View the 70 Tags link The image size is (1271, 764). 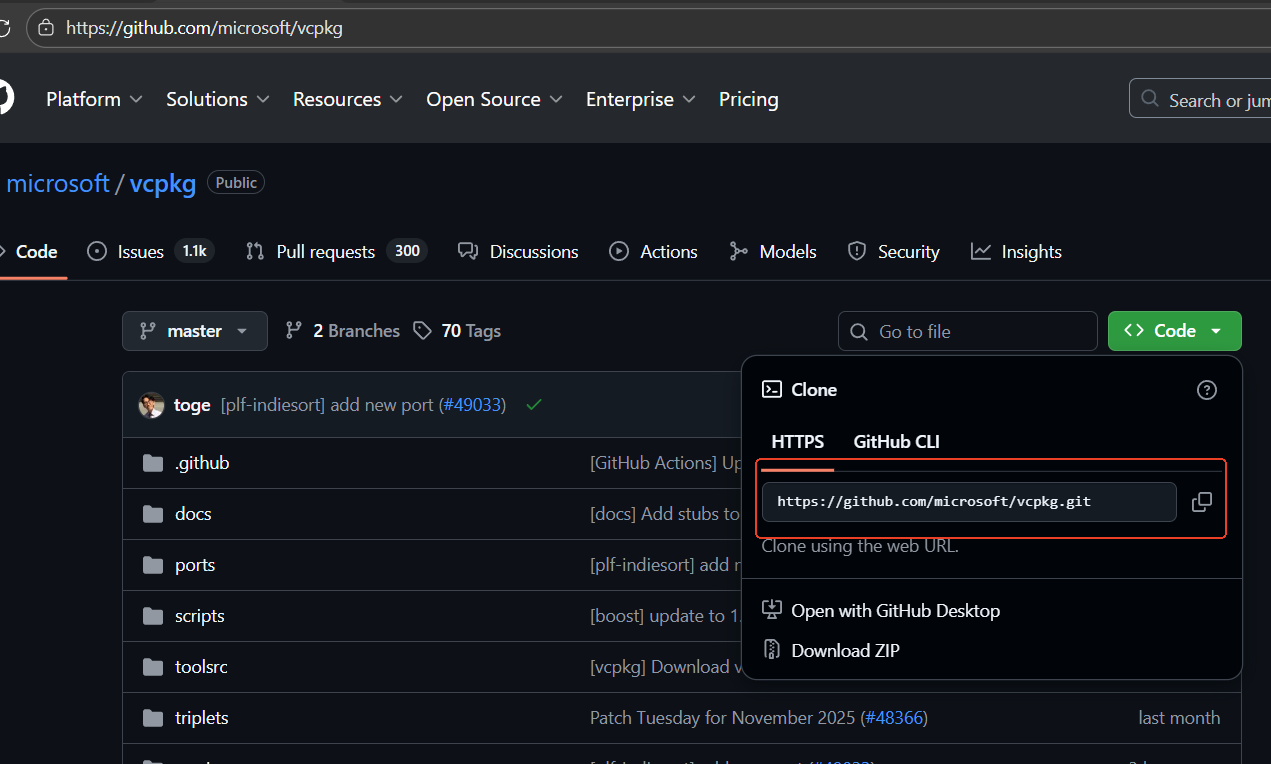[457, 331]
